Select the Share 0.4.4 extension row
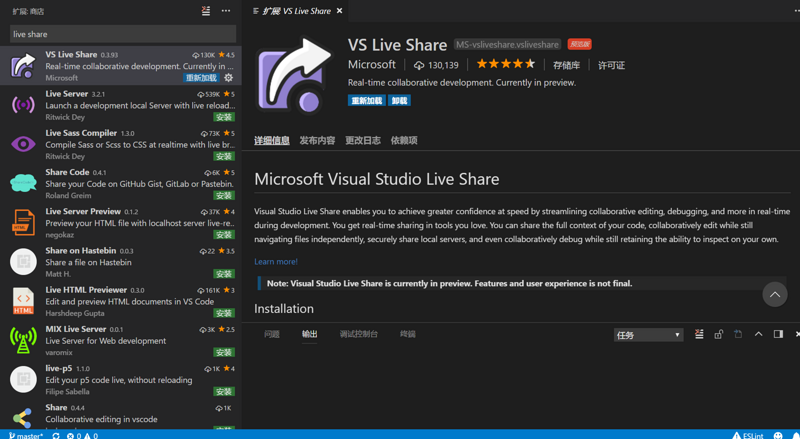The height and width of the screenshot is (439, 800). tap(121, 414)
